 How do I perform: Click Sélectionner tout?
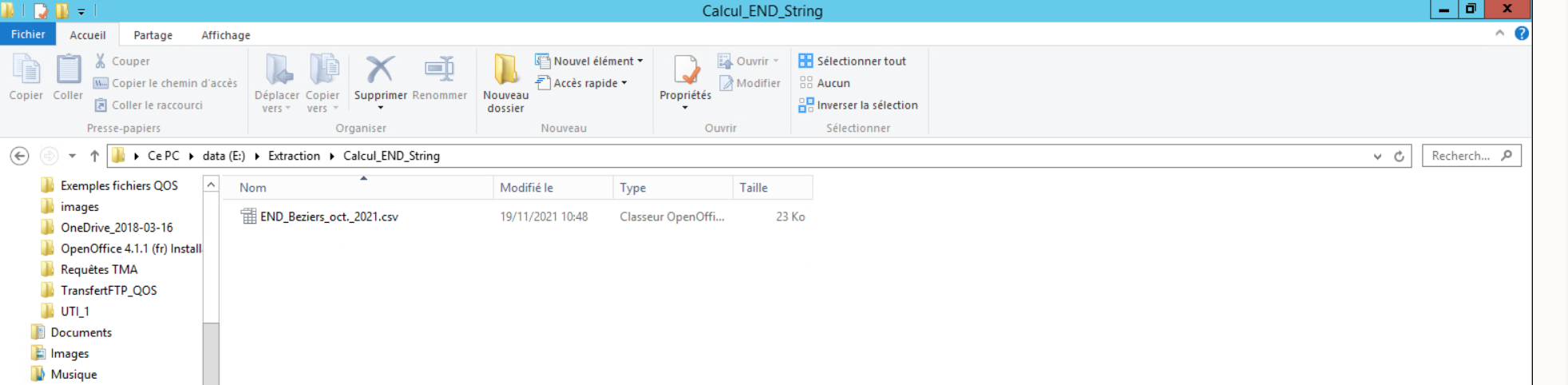click(853, 61)
